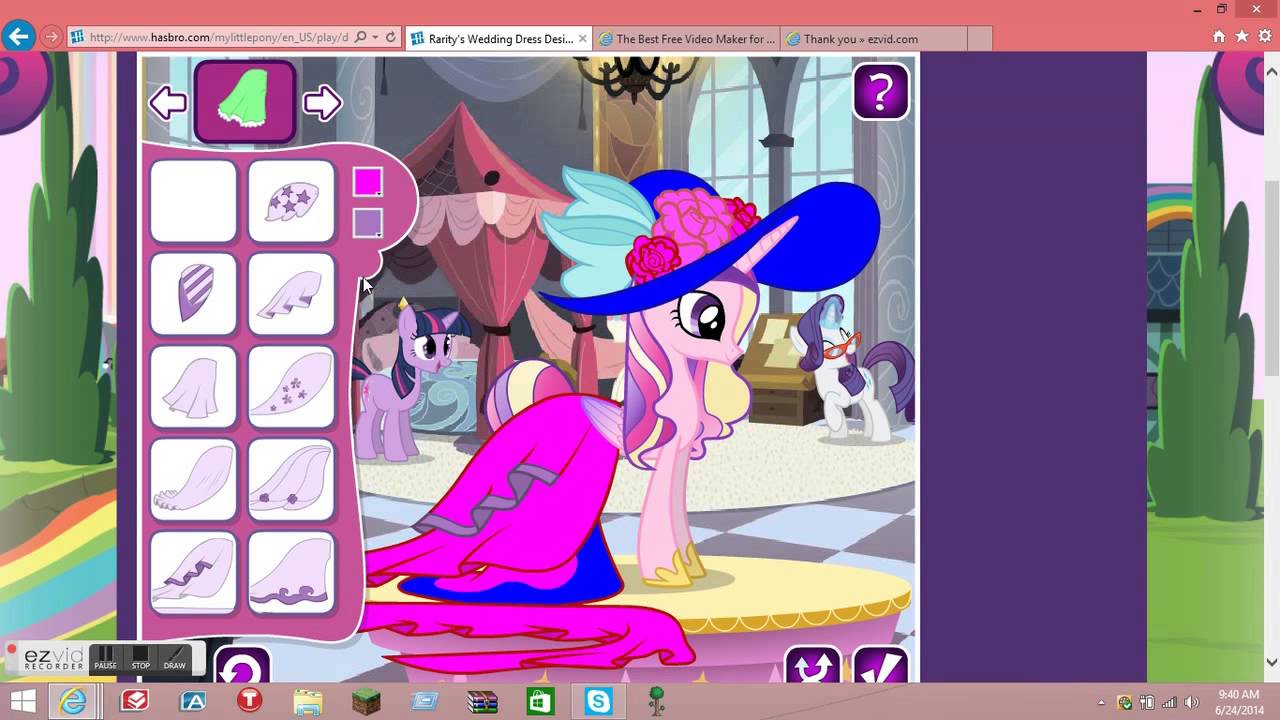
Task: Select the empty no-train option tile
Action: (x=193, y=201)
